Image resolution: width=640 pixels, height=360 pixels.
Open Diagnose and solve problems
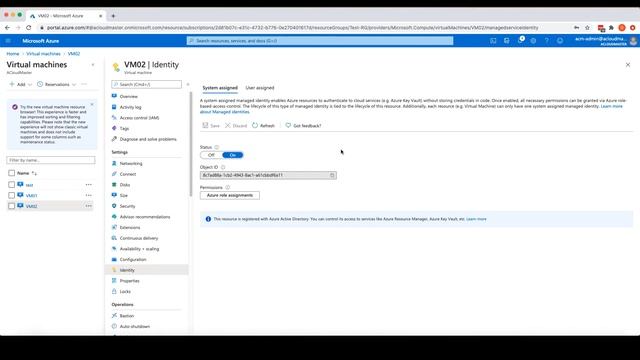pyautogui.click(x=148, y=139)
